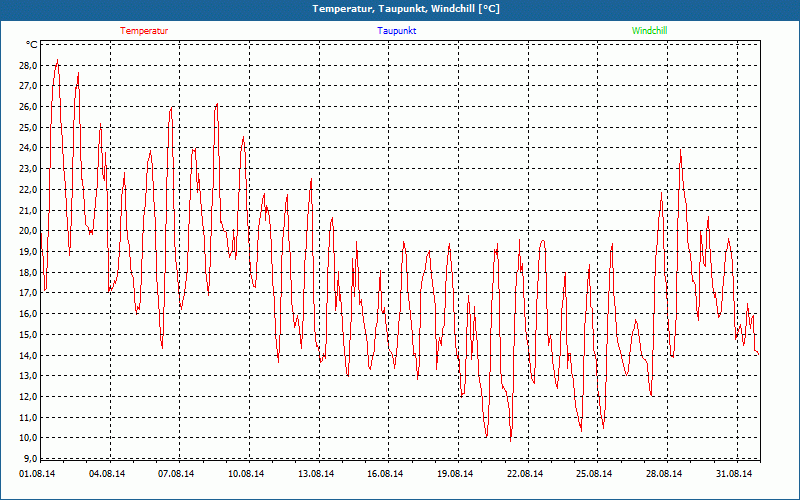Click the 07.08.14 date label

pyautogui.click(x=176, y=474)
